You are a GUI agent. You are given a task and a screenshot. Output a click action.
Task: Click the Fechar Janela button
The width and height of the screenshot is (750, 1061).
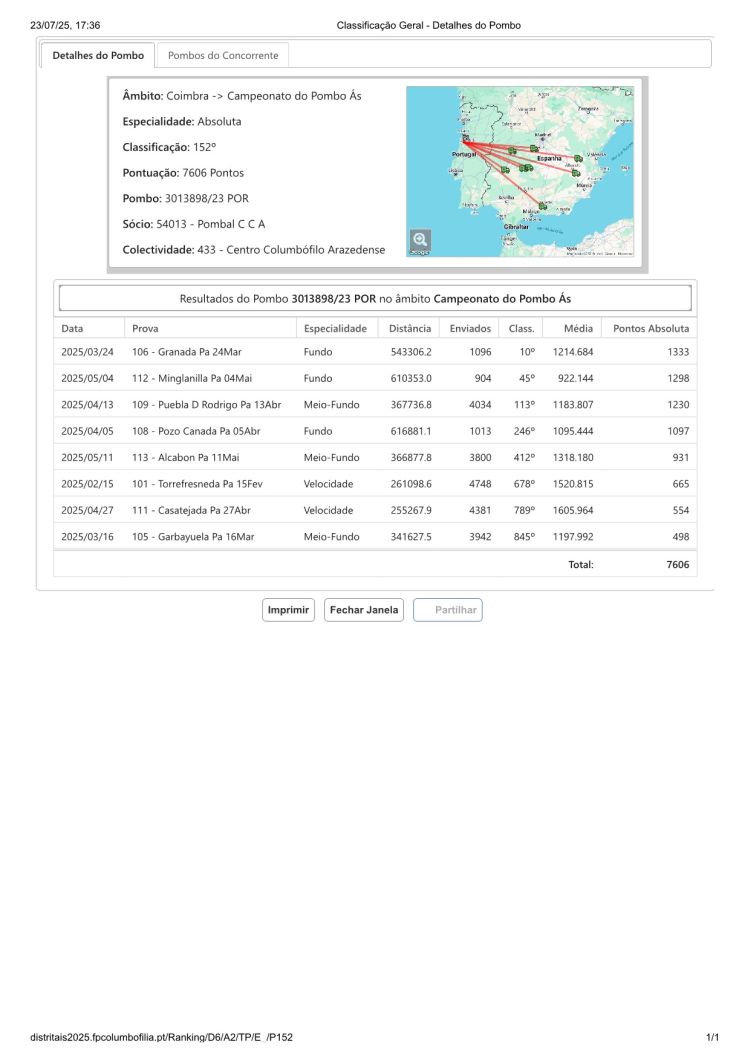(364, 610)
